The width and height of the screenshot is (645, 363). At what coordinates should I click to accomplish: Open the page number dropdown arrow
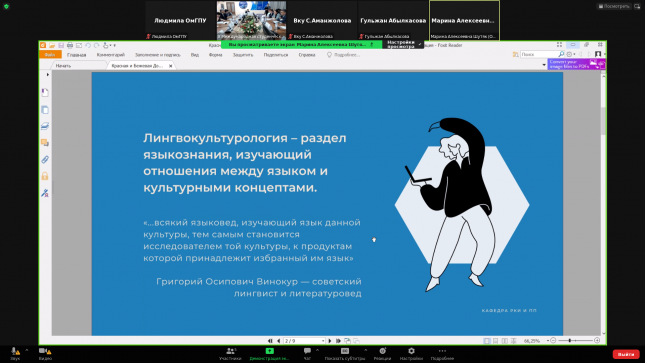[x=323, y=341]
